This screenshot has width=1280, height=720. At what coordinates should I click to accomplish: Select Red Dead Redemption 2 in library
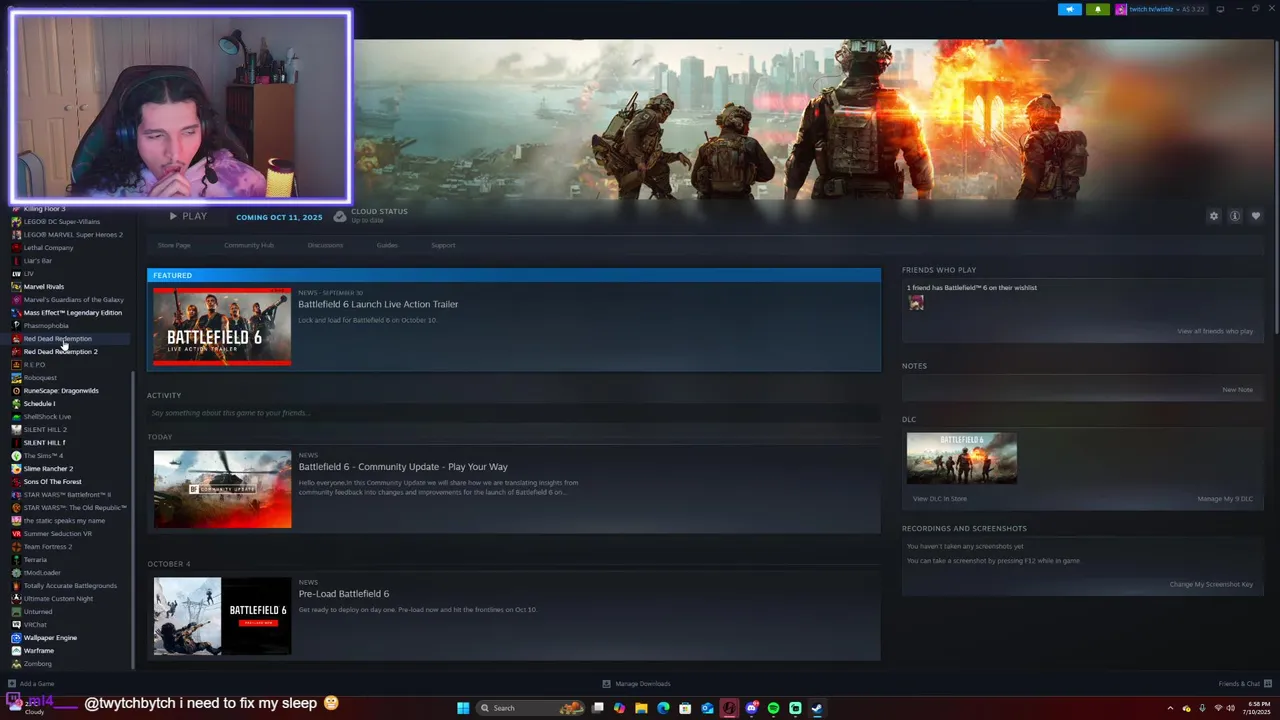[61, 352]
